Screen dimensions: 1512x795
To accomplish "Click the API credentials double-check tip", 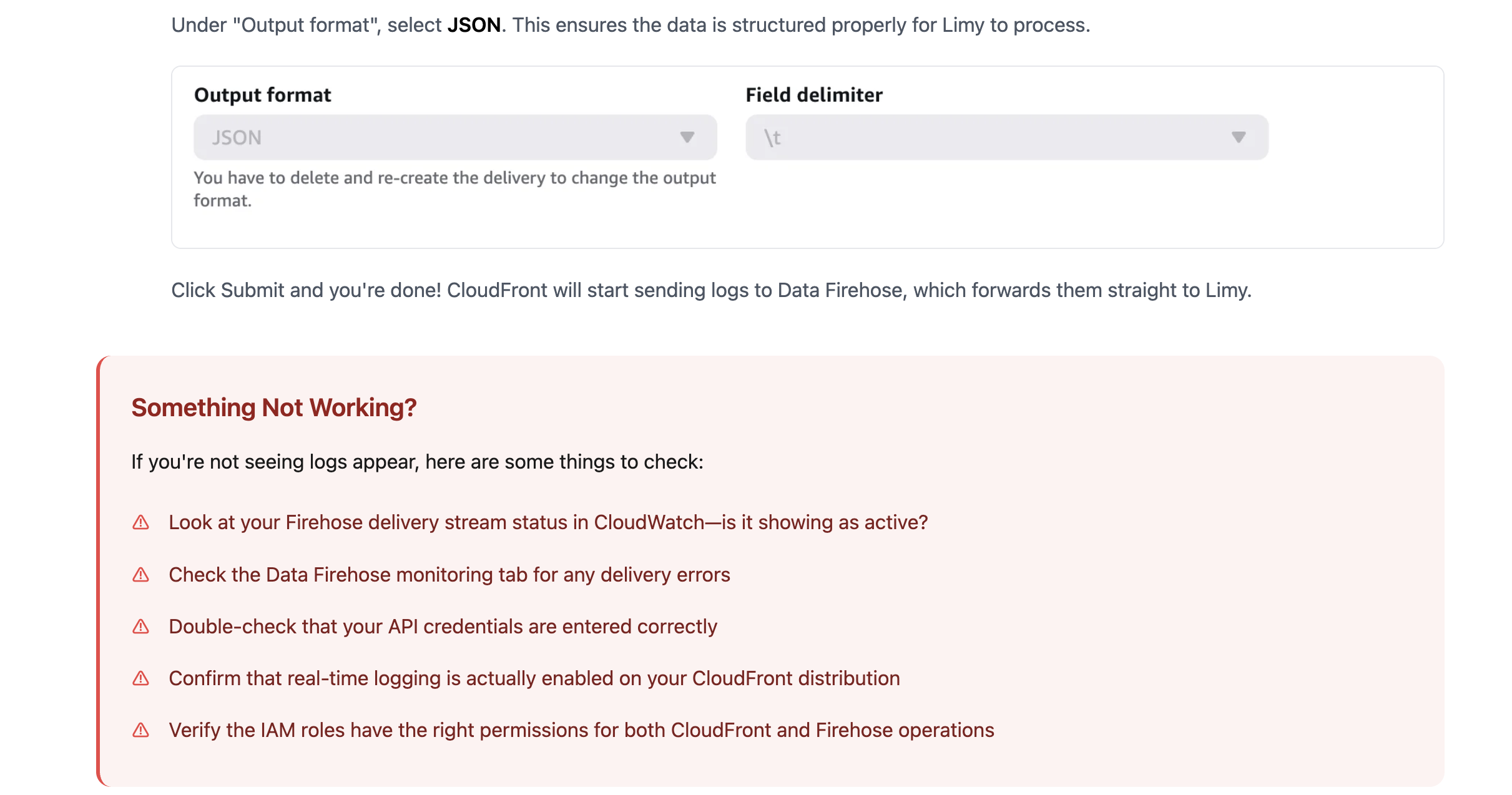I will point(443,627).
